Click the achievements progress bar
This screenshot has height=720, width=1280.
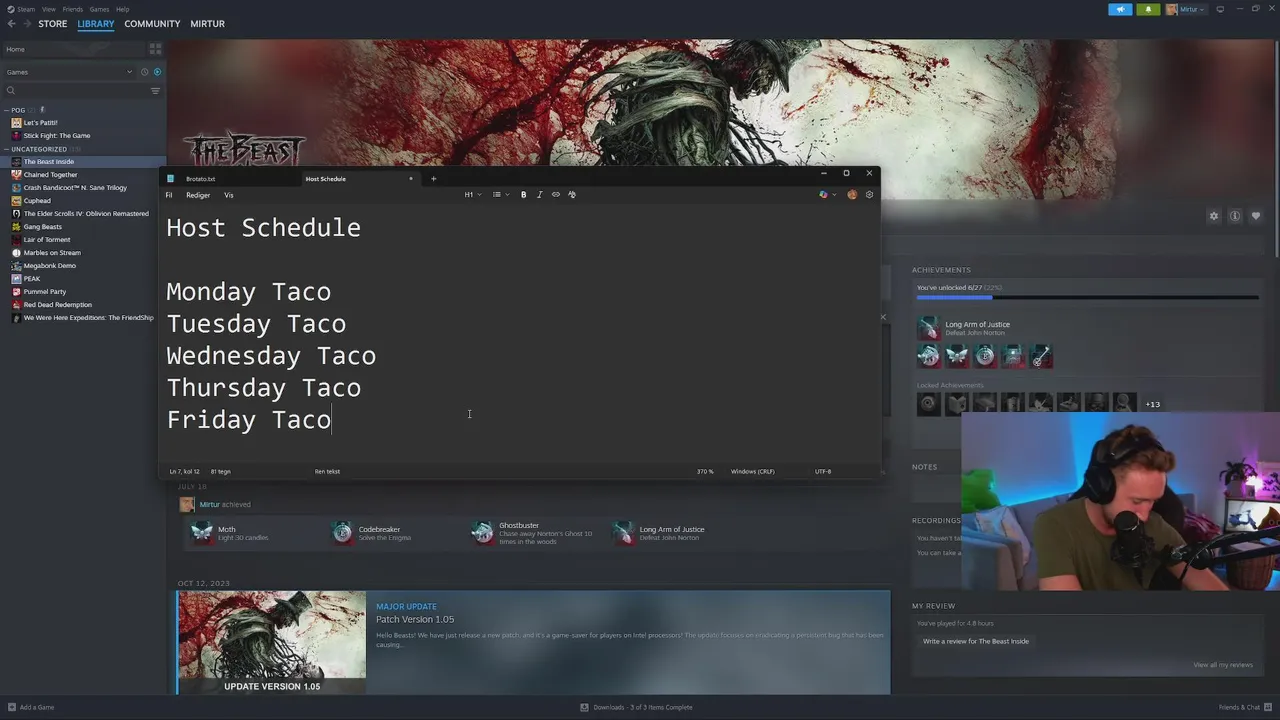[x=1088, y=297]
